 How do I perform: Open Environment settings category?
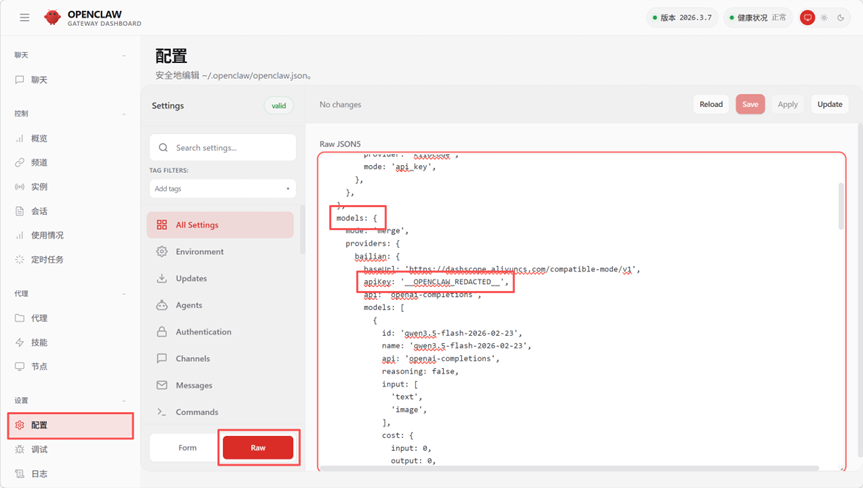pos(220,251)
